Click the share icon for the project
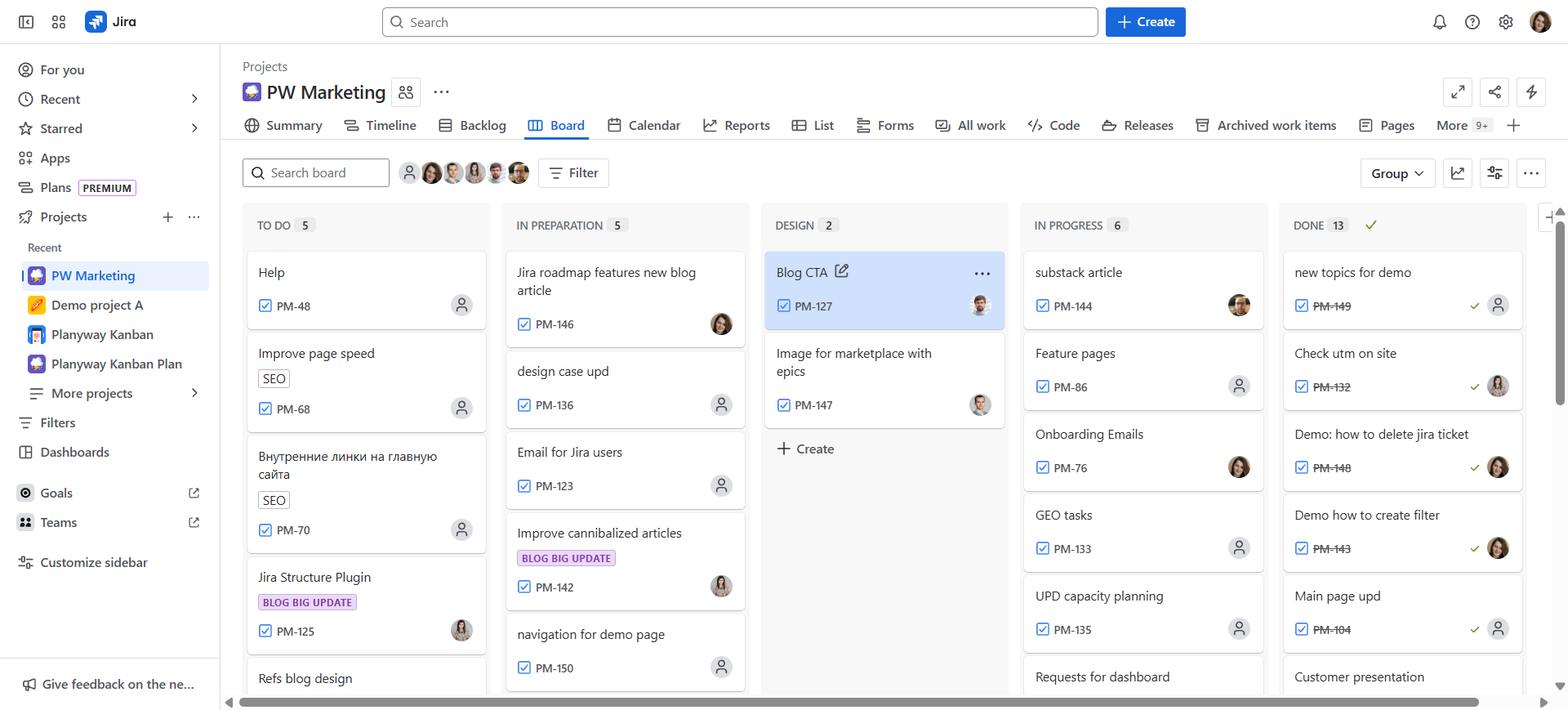 coord(1494,92)
